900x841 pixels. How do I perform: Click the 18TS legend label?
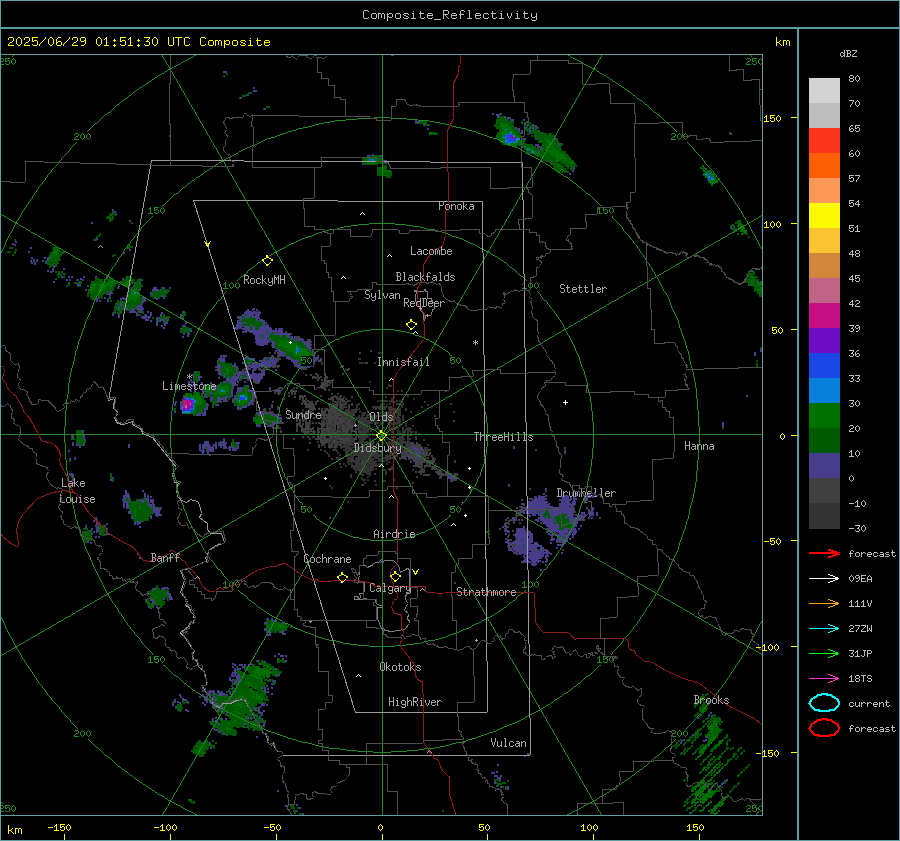[860, 679]
